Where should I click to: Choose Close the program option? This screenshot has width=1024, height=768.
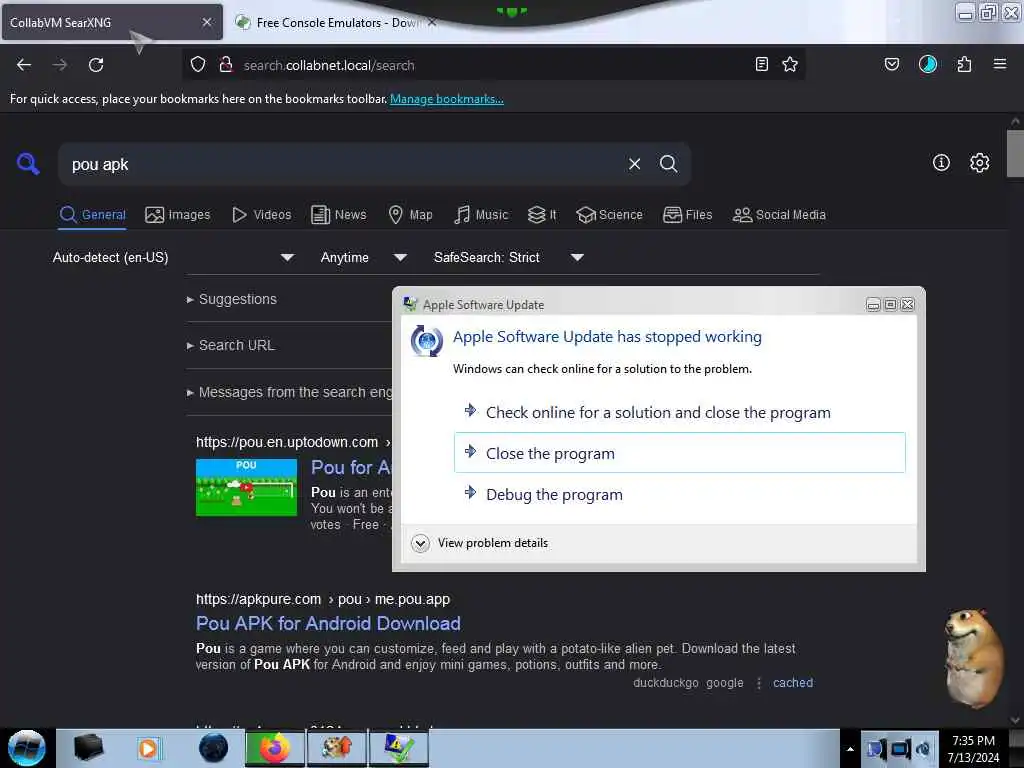(x=679, y=453)
